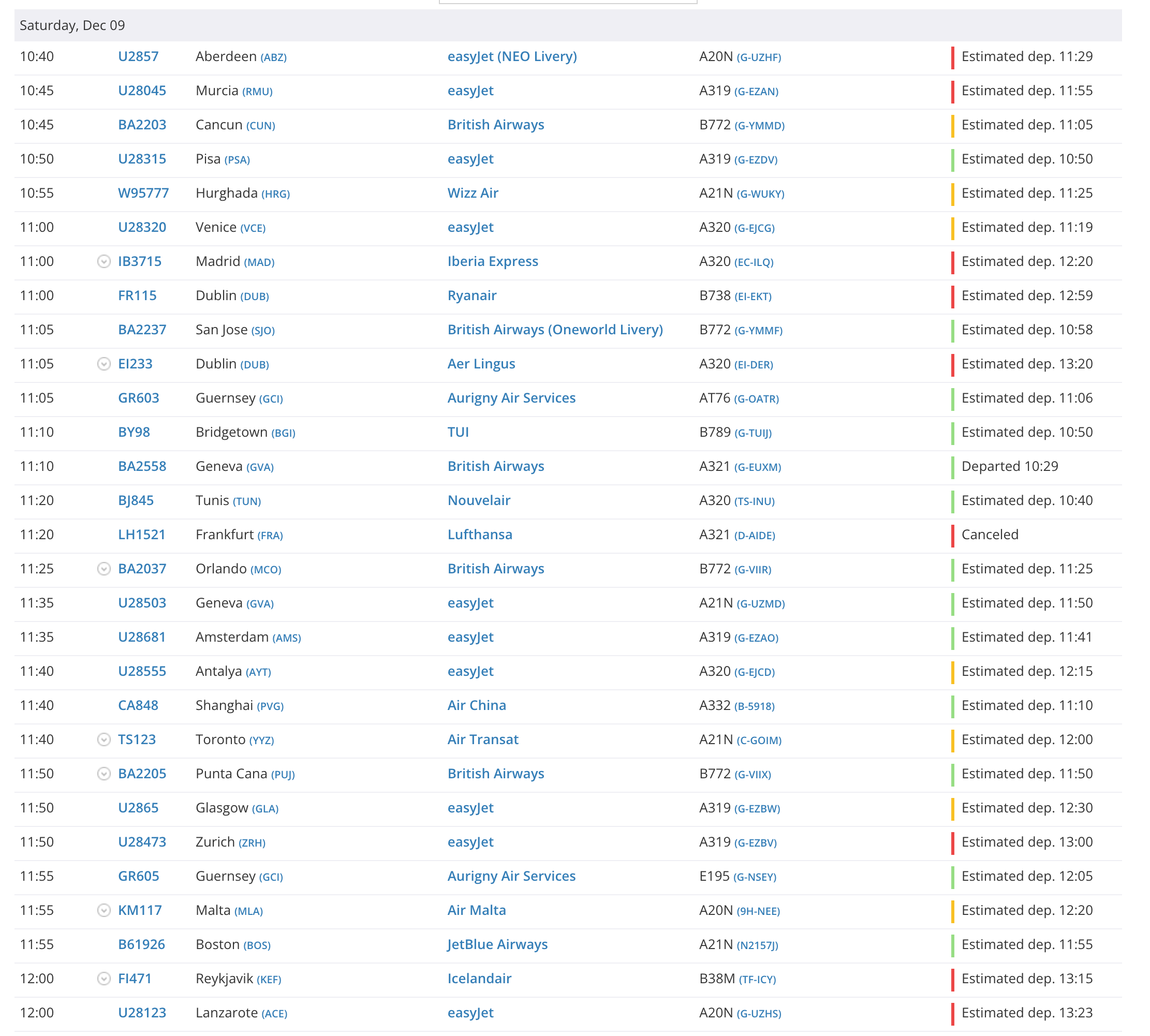Open flight GR603 link

138,398
